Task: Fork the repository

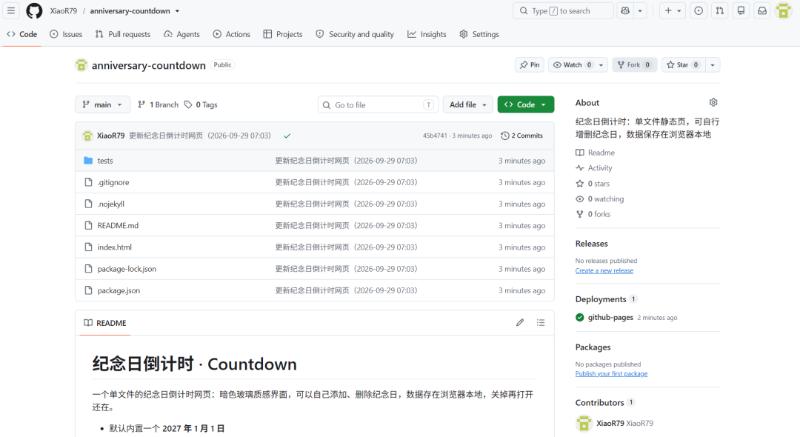Action: tap(634, 65)
